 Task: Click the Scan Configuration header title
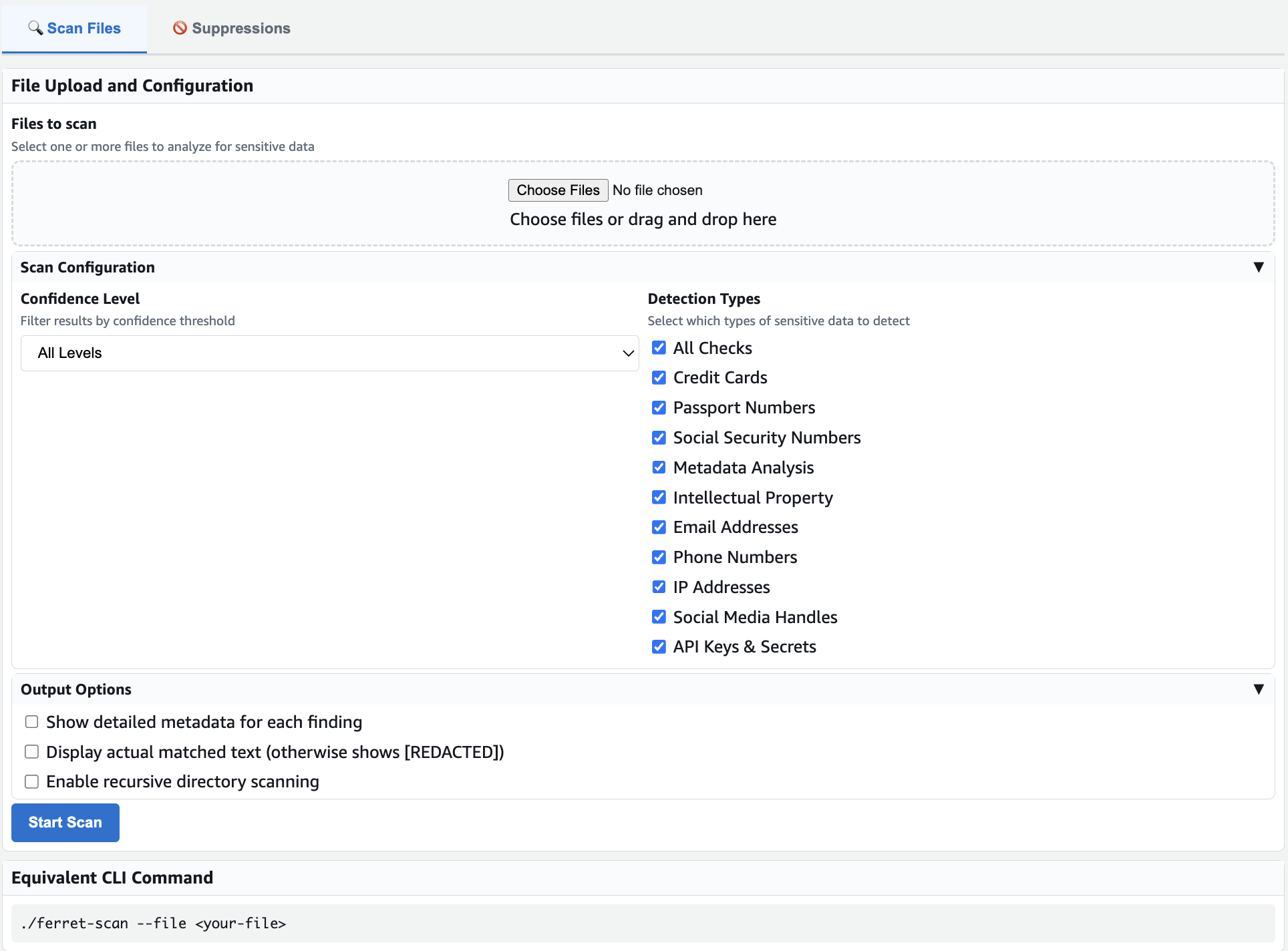88,267
